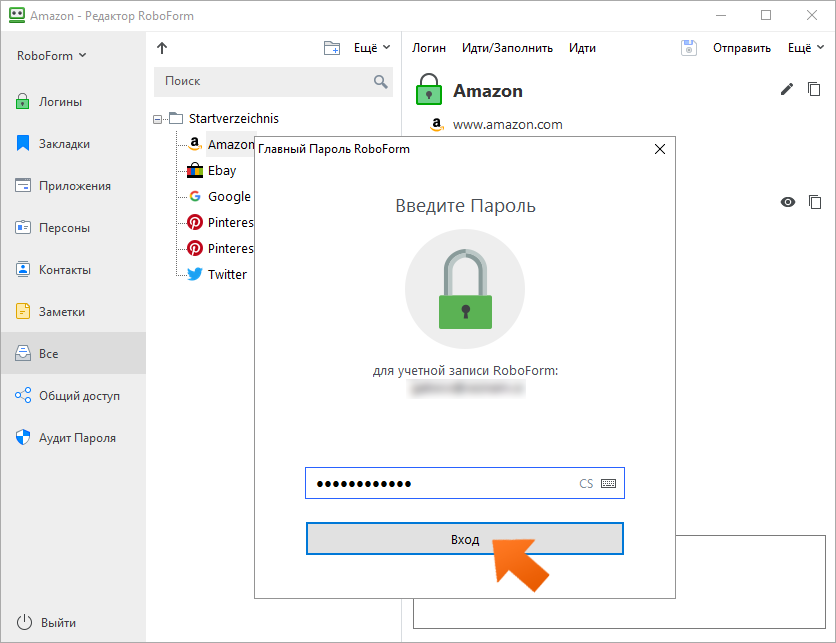Open the RoboForm dropdown menu
Image resolution: width=836 pixels, height=643 pixels.
[51, 55]
